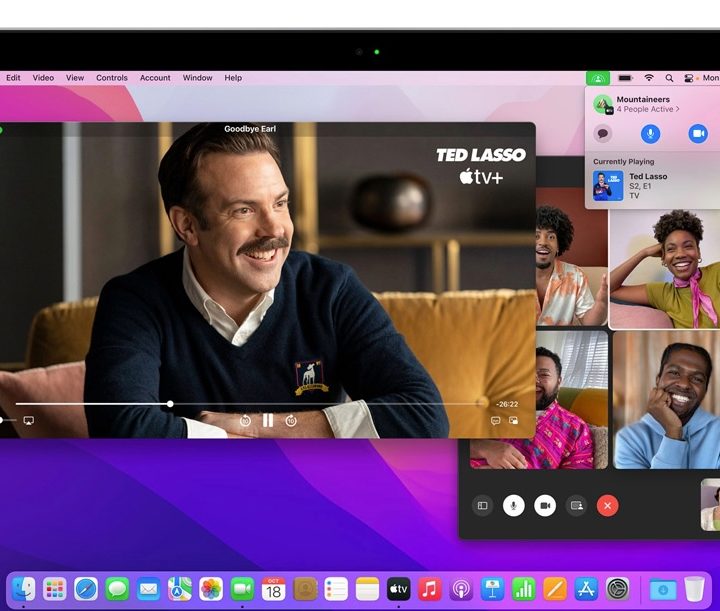Click Ted Lasso artwork under Currently Playing

point(608,186)
